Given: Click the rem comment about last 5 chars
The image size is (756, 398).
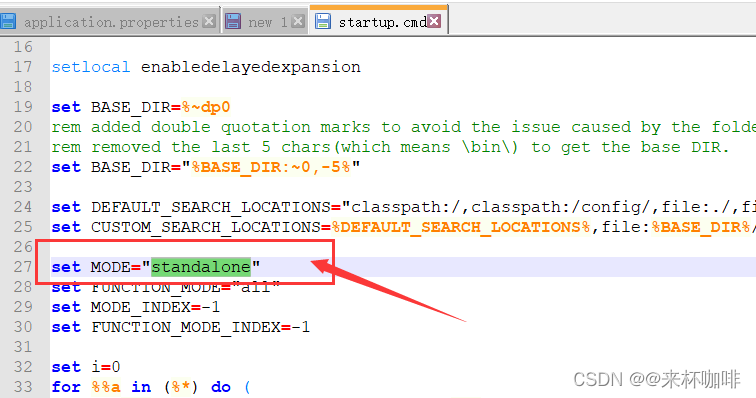Looking at the screenshot, I should point(391,147).
